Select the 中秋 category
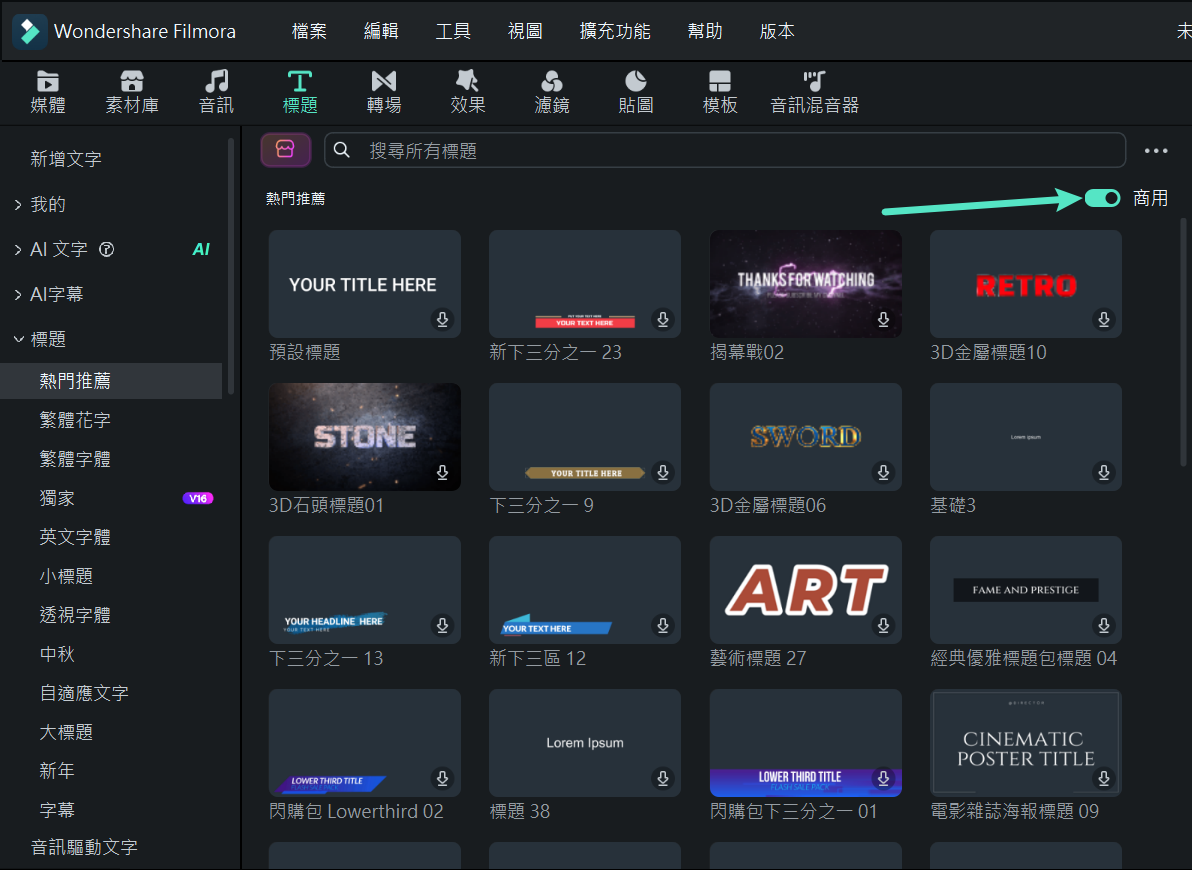The height and width of the screenshot is (870, 1192). pyautogui.click(x=57, y=654)
